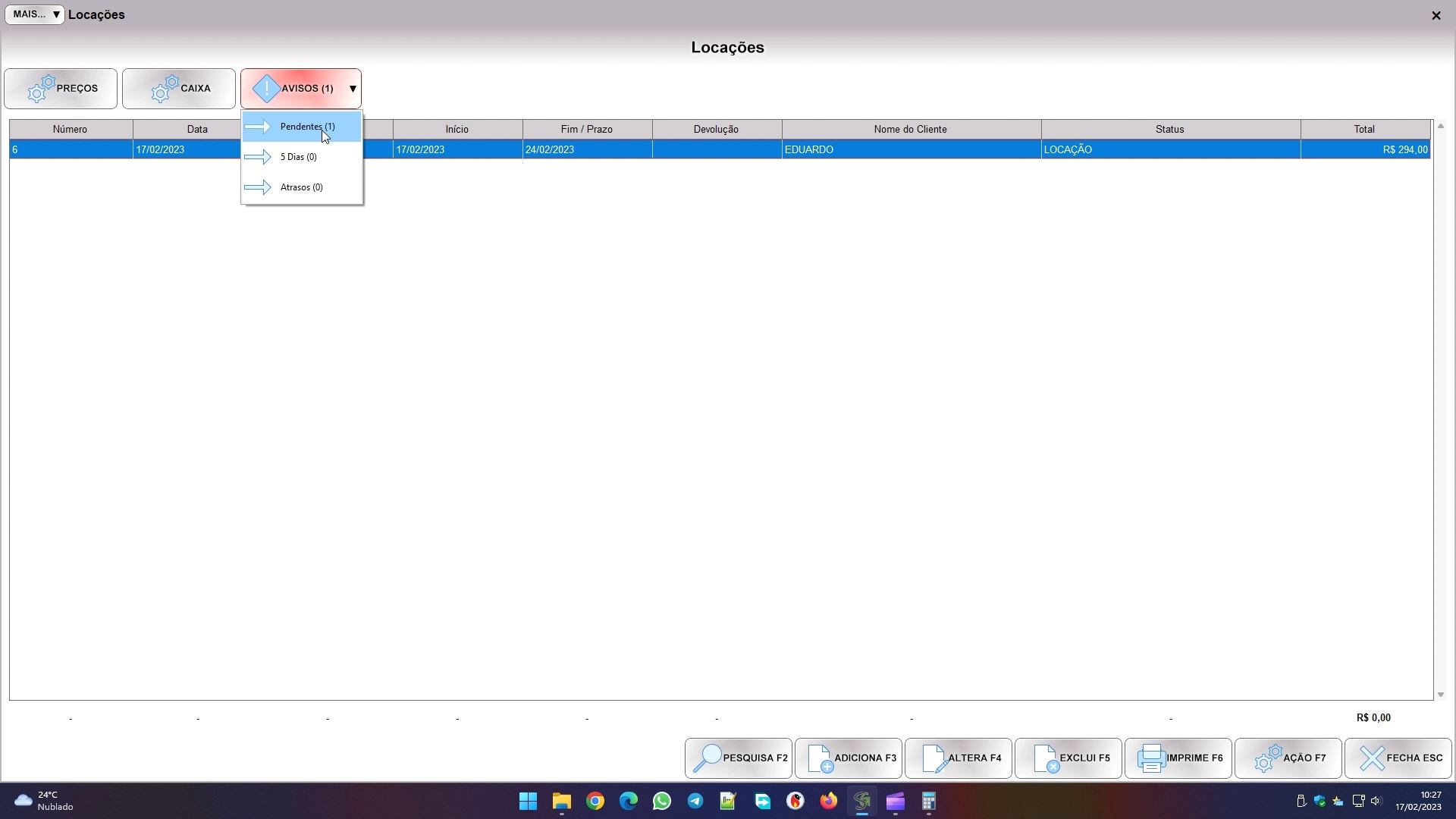Viewport: 1456px width, 819px height.
Task: Click the FECHA ESC button
Action: 1398,758
